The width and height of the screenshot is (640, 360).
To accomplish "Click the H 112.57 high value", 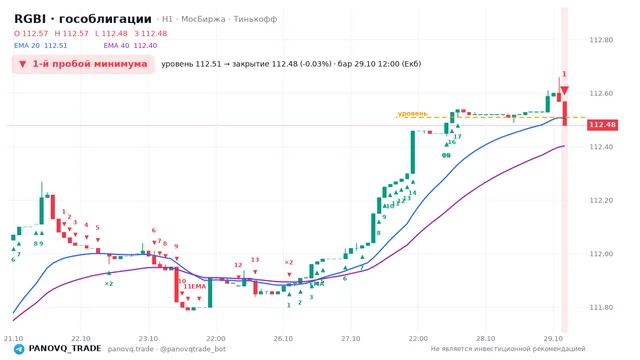I will (x=71, y=33).
